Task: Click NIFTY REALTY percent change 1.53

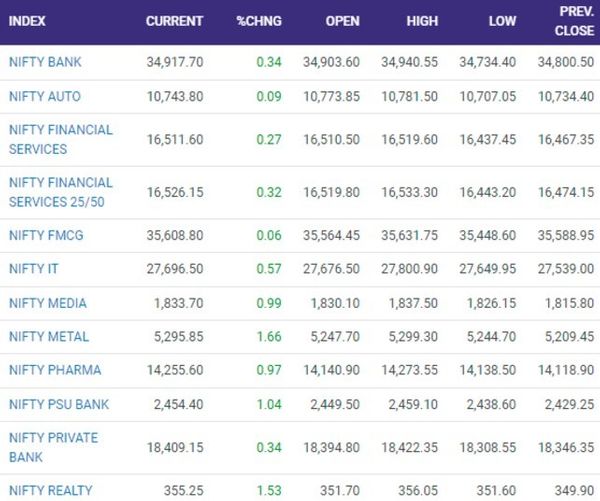Action: (x=269, y=490)
